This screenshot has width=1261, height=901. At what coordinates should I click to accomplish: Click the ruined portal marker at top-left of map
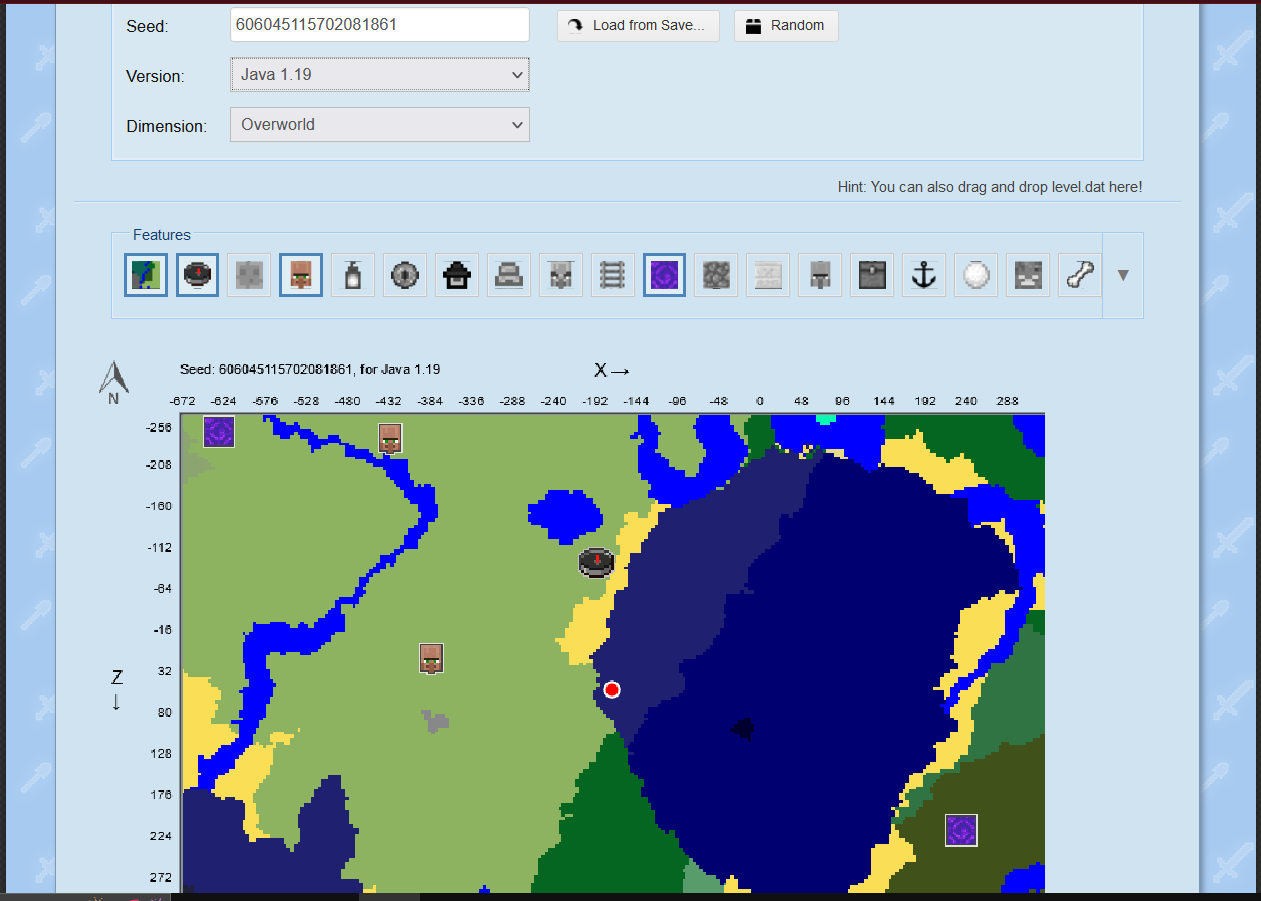point(219,432)
